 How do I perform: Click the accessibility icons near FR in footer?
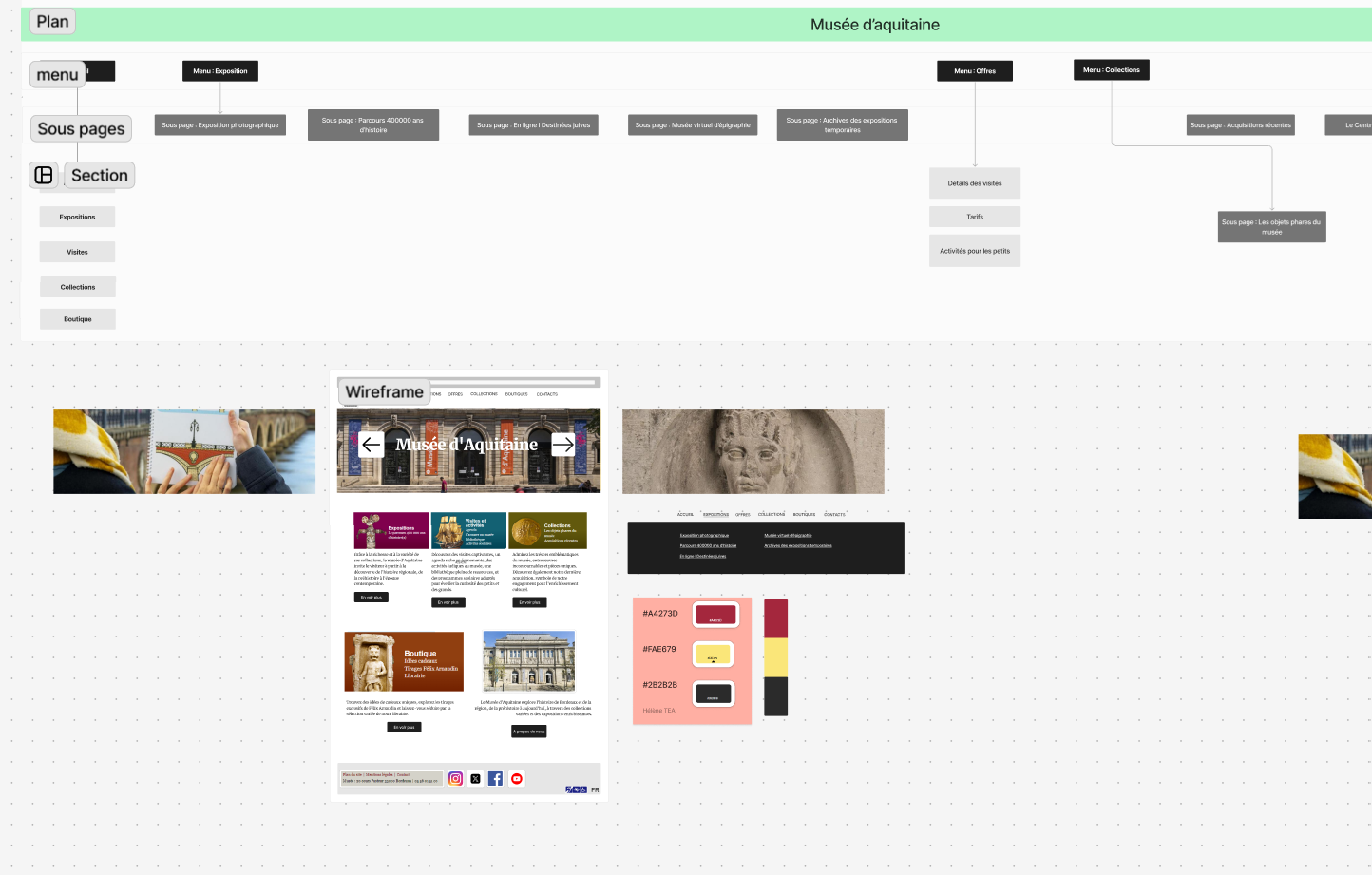[x=576, y=789]
